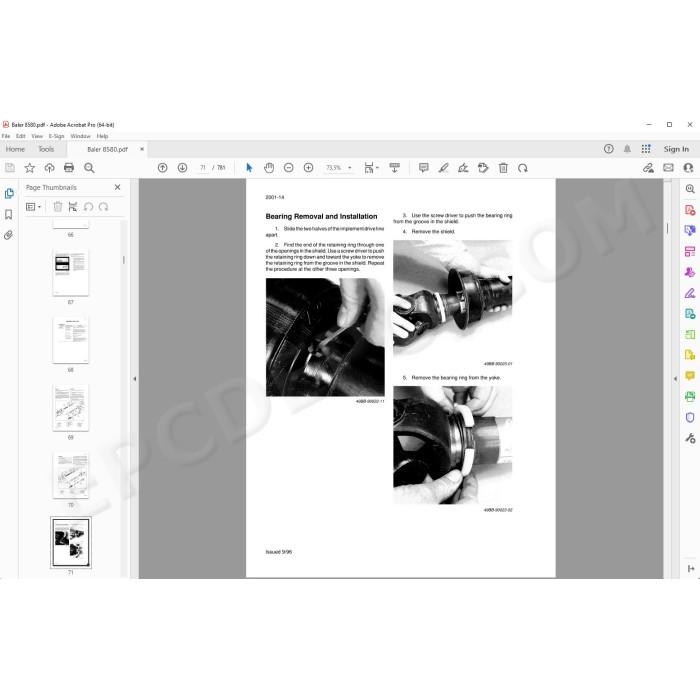Share file by email envelope icon

(668, 168)
